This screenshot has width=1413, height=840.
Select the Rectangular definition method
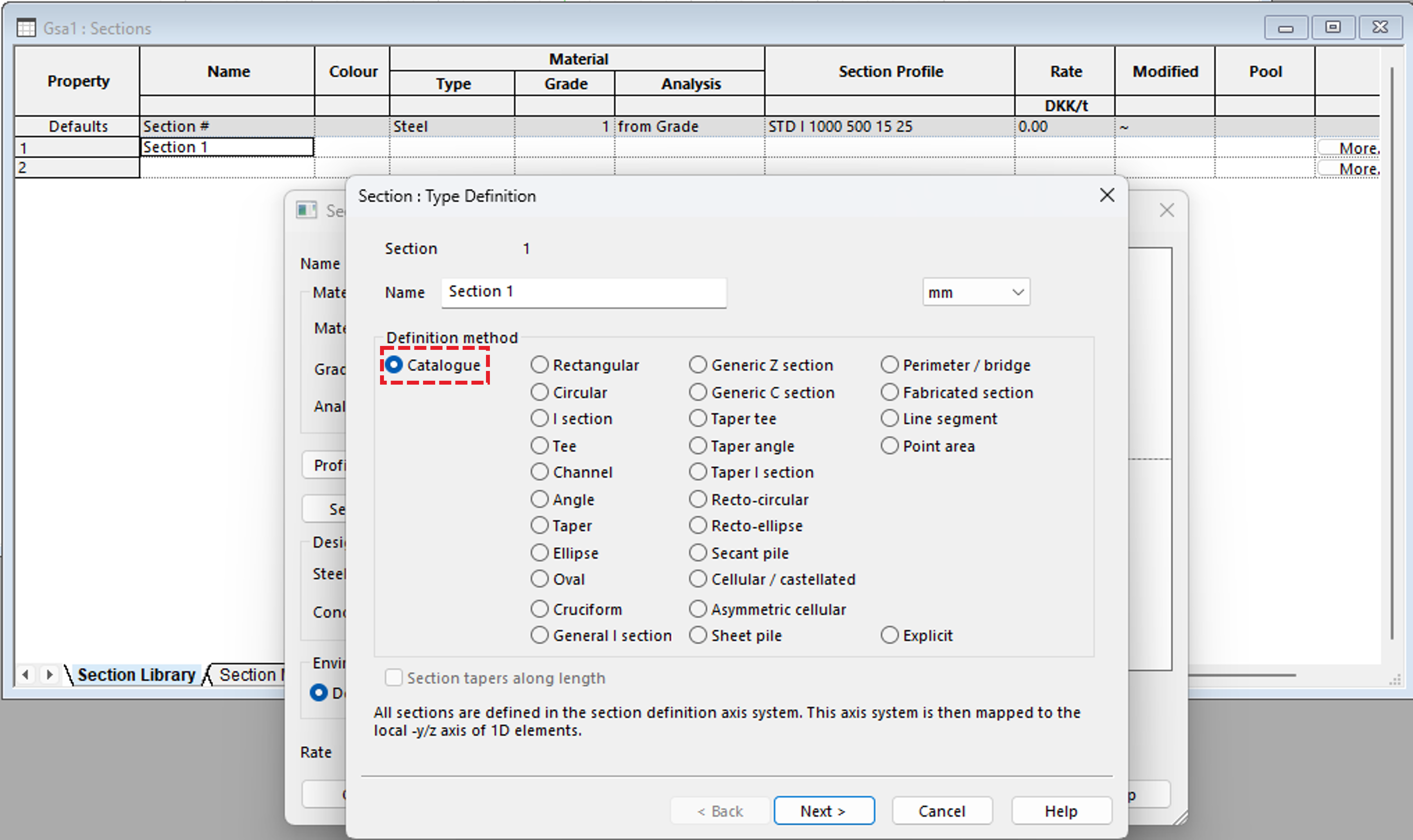click(x=540, y=365)
